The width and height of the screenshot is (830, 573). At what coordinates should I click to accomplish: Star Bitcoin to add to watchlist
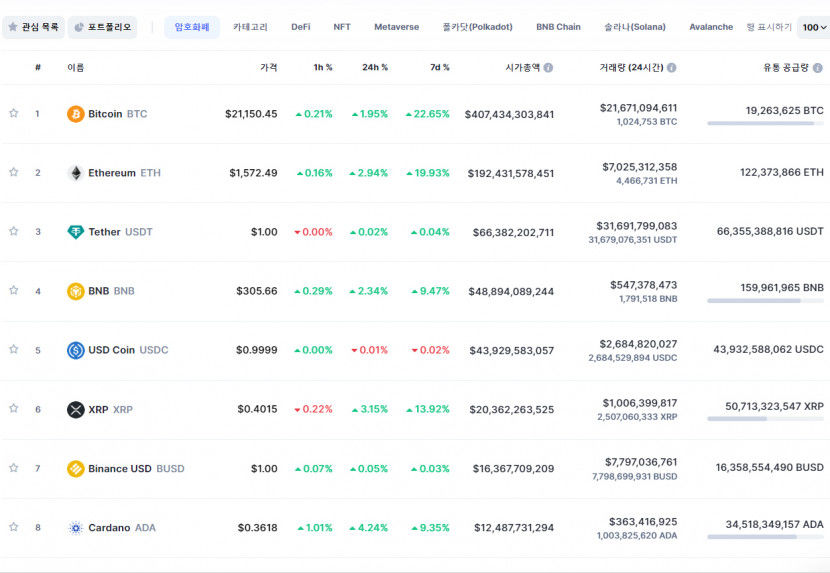(14, 113)
